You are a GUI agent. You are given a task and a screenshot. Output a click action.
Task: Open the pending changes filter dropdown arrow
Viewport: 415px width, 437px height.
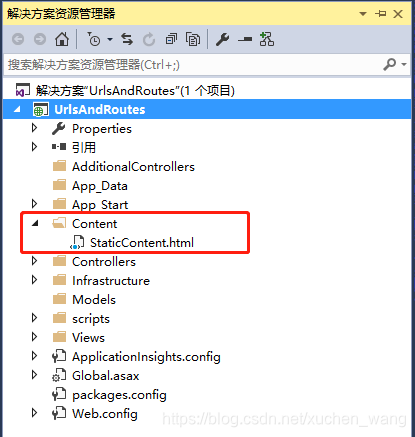point(110,39)
